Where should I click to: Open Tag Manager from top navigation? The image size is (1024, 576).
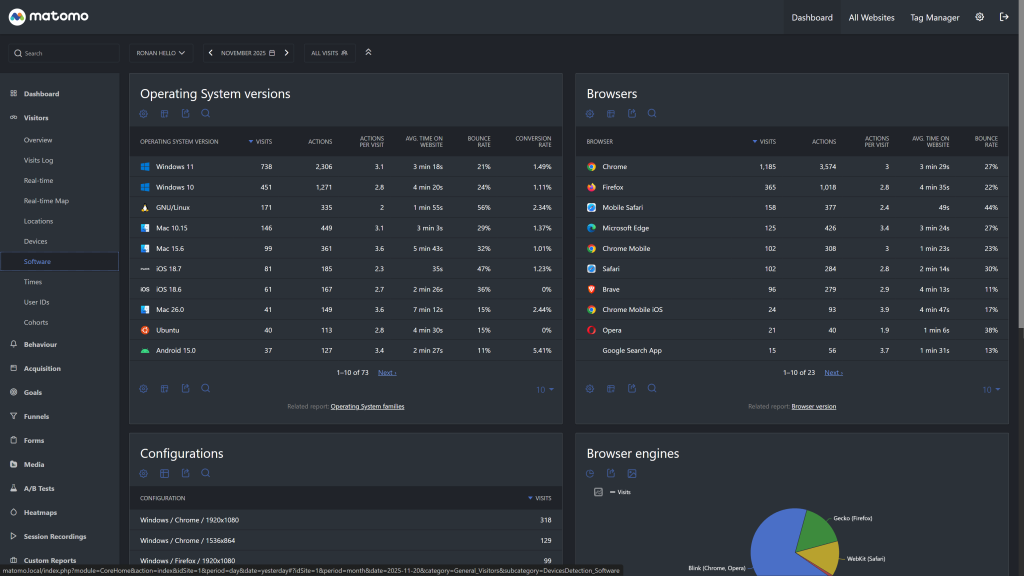pos(934,17)
